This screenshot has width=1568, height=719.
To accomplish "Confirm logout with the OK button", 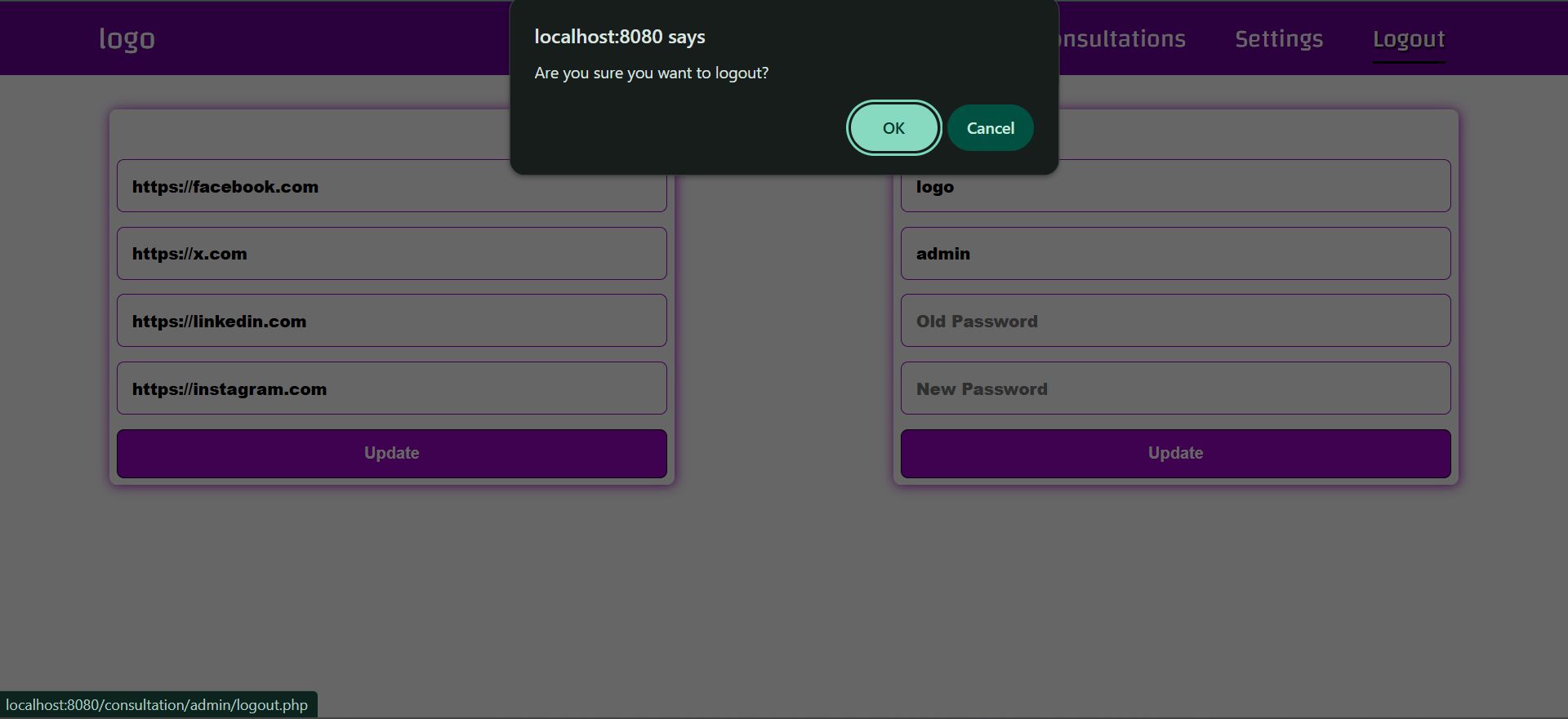I will [893, 128].
